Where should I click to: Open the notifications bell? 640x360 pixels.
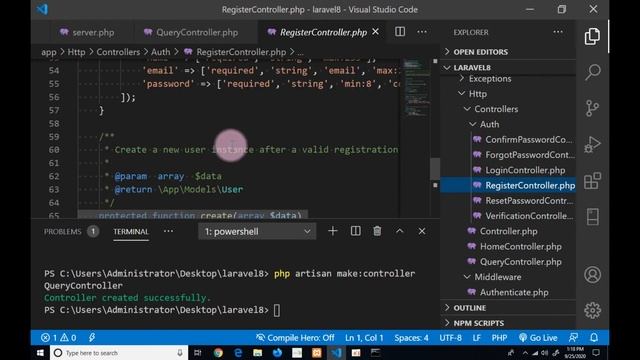(x=594, y=338)
